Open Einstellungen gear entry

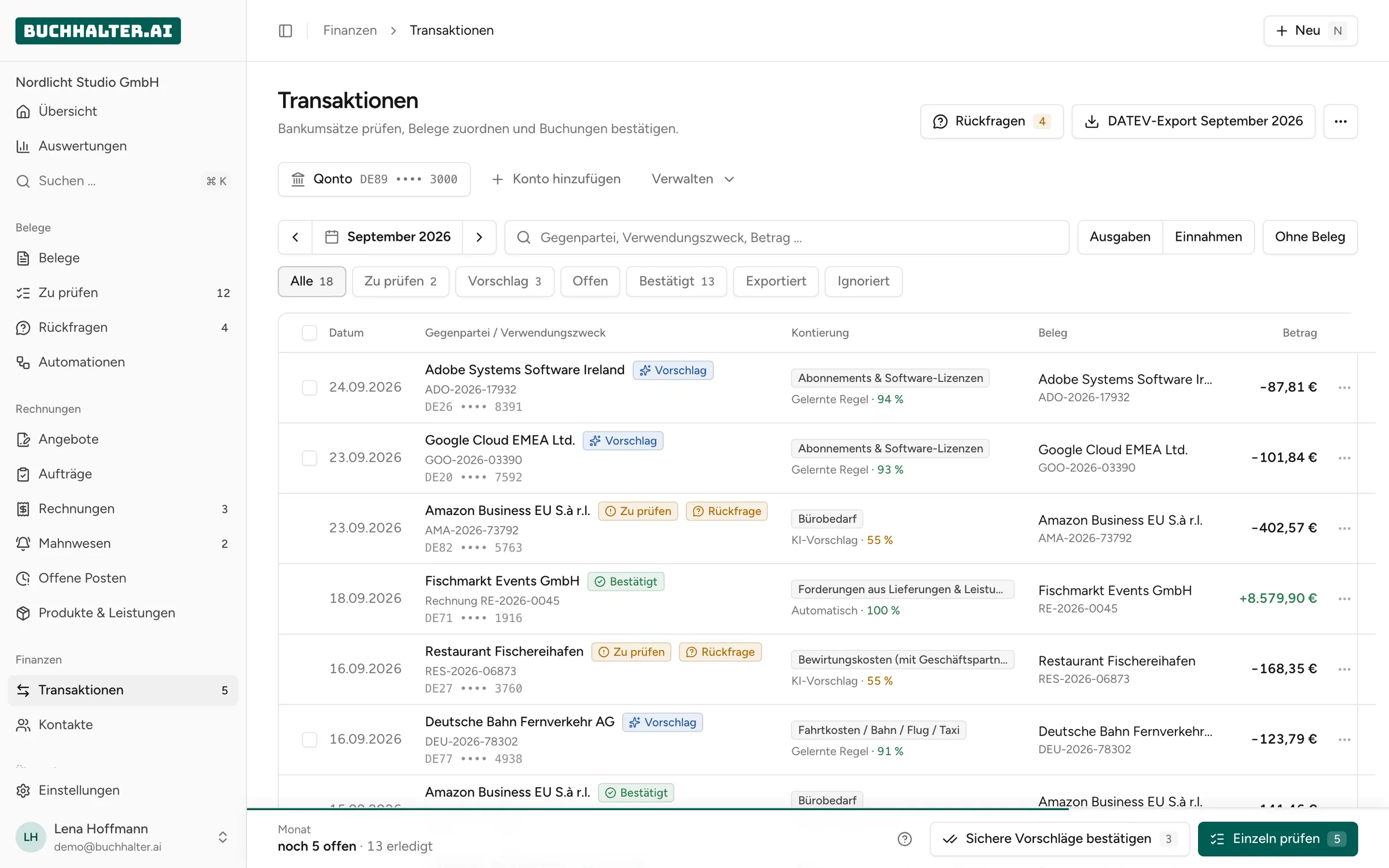click(x=123, y=790)
